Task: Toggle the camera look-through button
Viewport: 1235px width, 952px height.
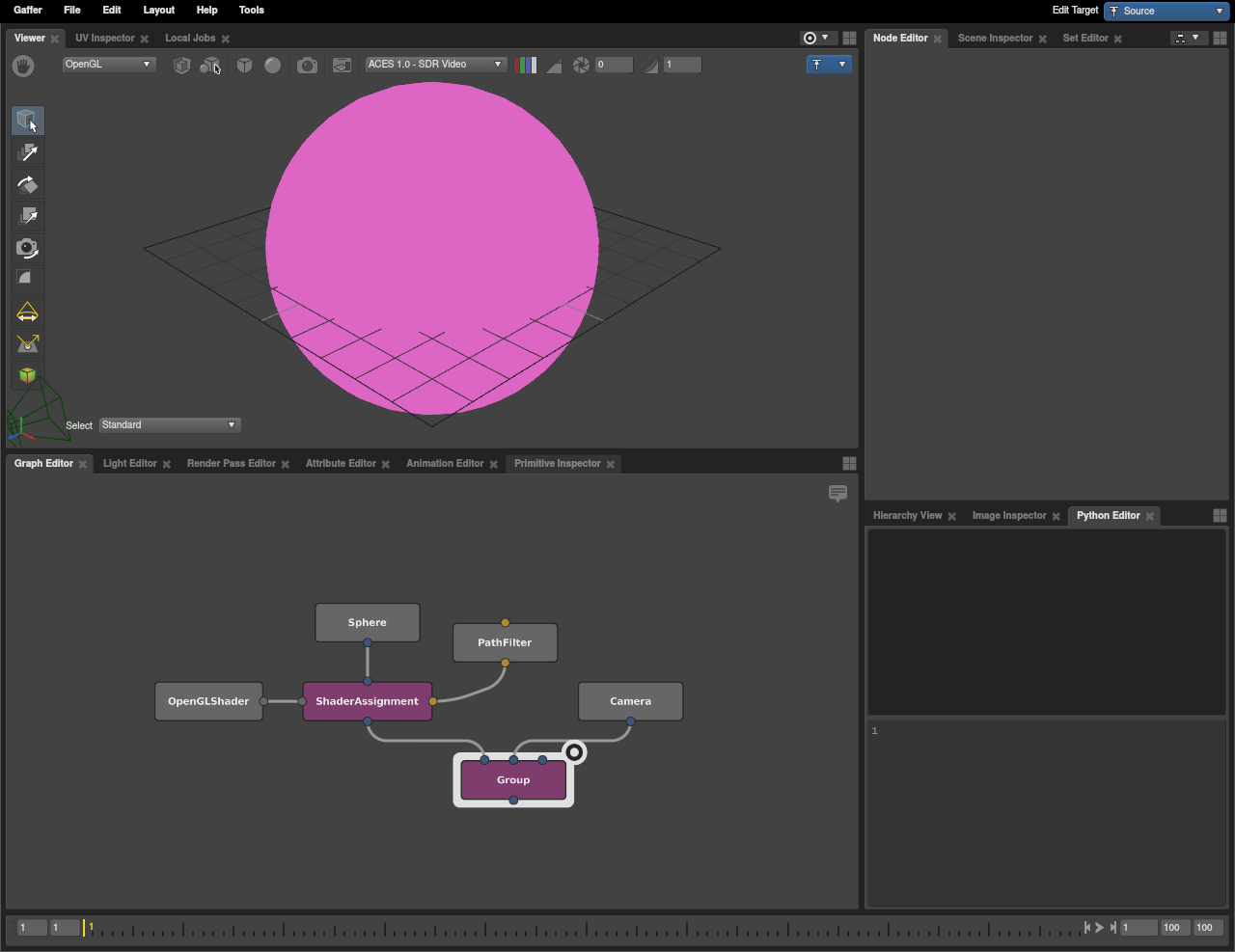Action: [x=307, y=65]
